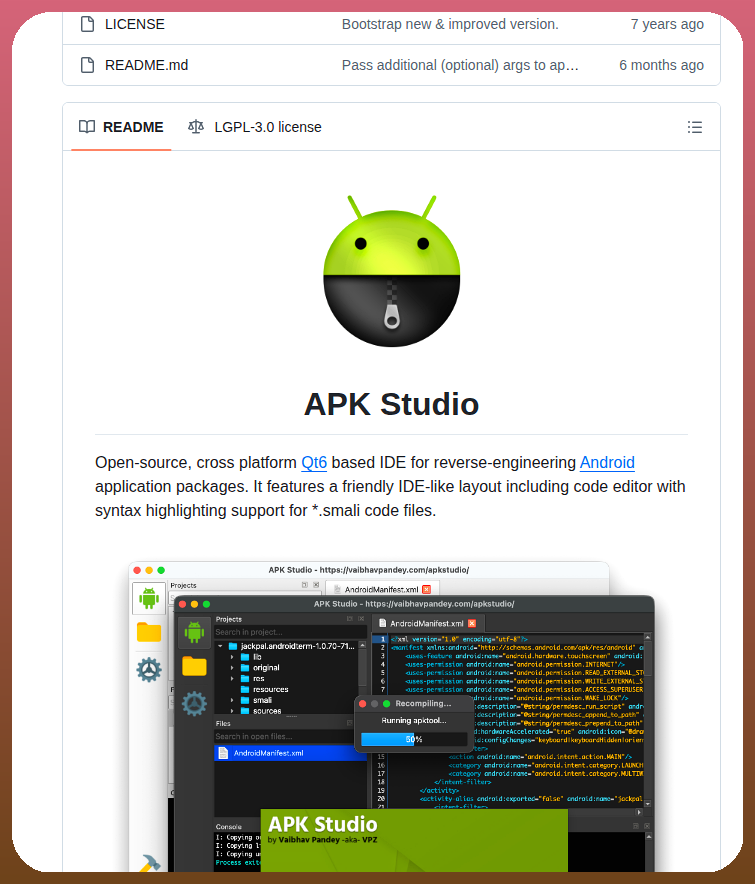
Task: Follow the Android link
Action: (607, 463)
